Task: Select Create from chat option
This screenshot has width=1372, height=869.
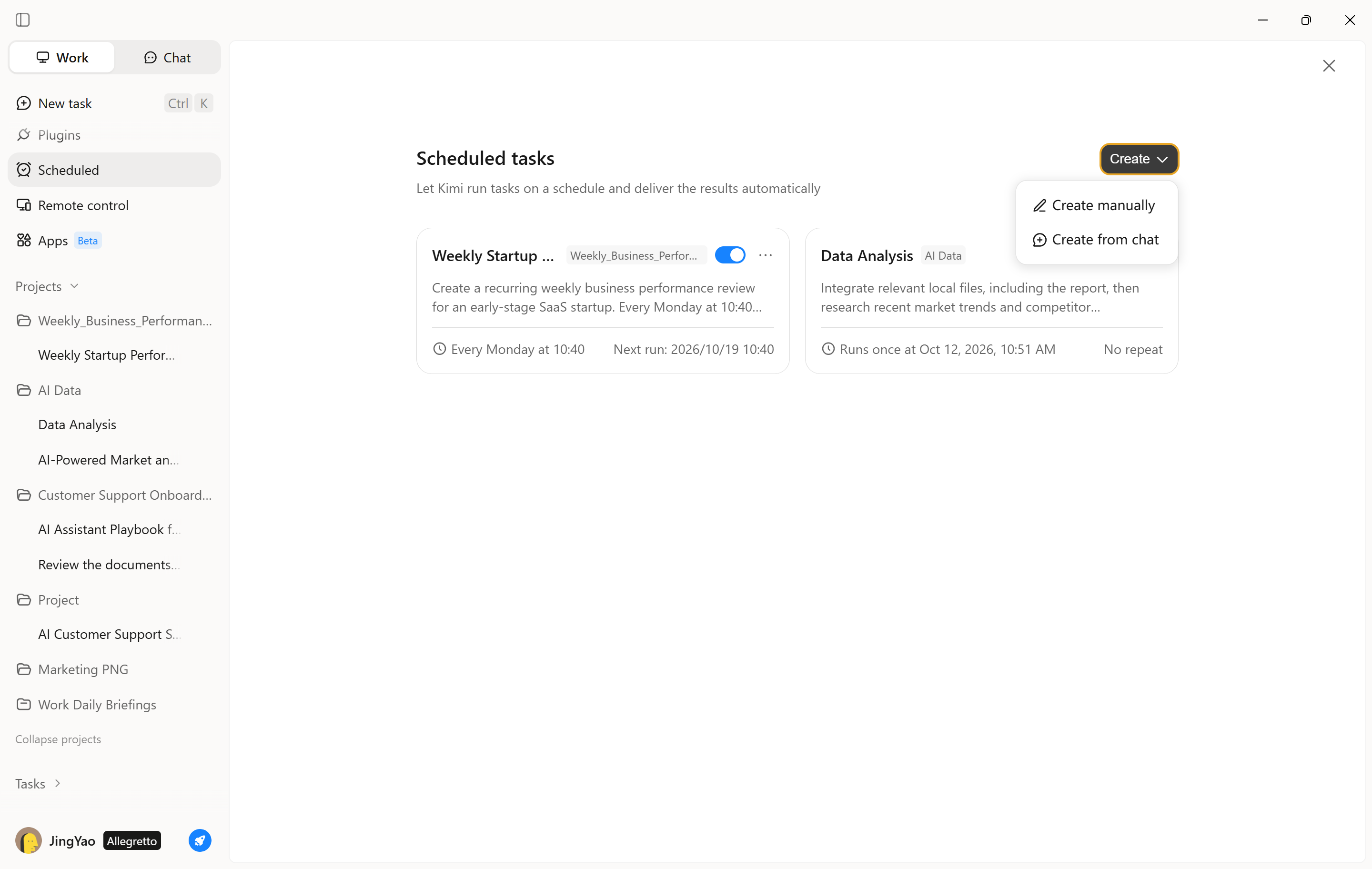Action: 1096,239
